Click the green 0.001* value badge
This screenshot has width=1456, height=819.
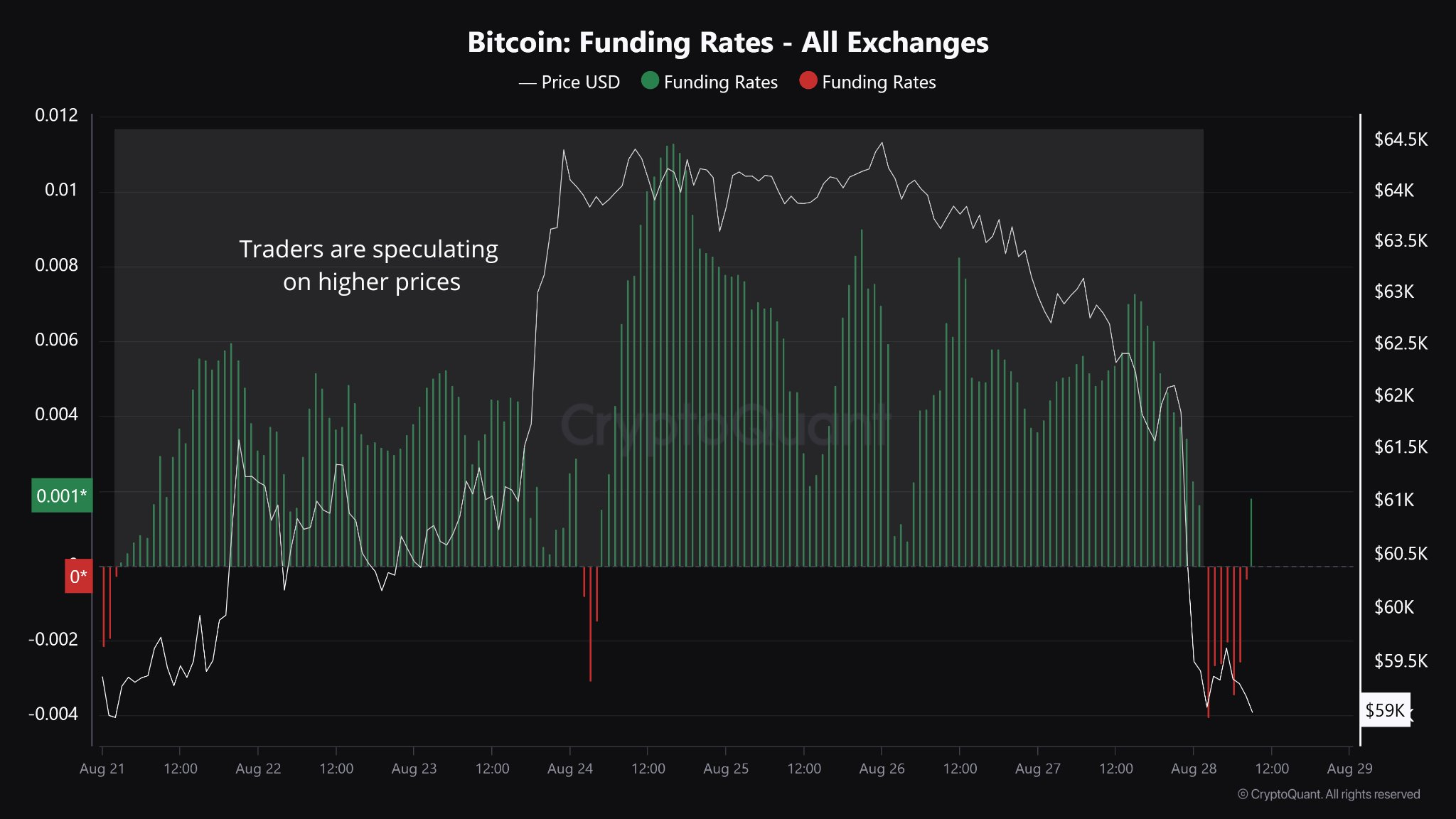point(62,496)
